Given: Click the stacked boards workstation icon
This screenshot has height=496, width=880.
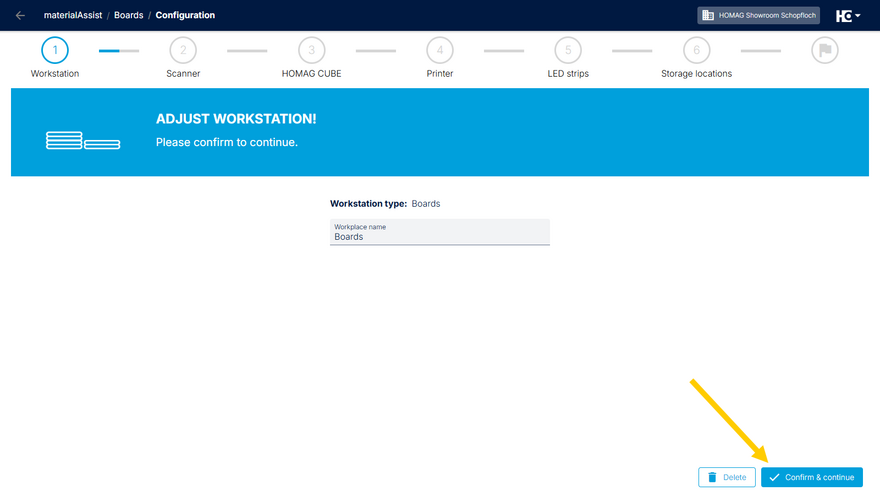Looking at the screenshot, I should point(83,140).
